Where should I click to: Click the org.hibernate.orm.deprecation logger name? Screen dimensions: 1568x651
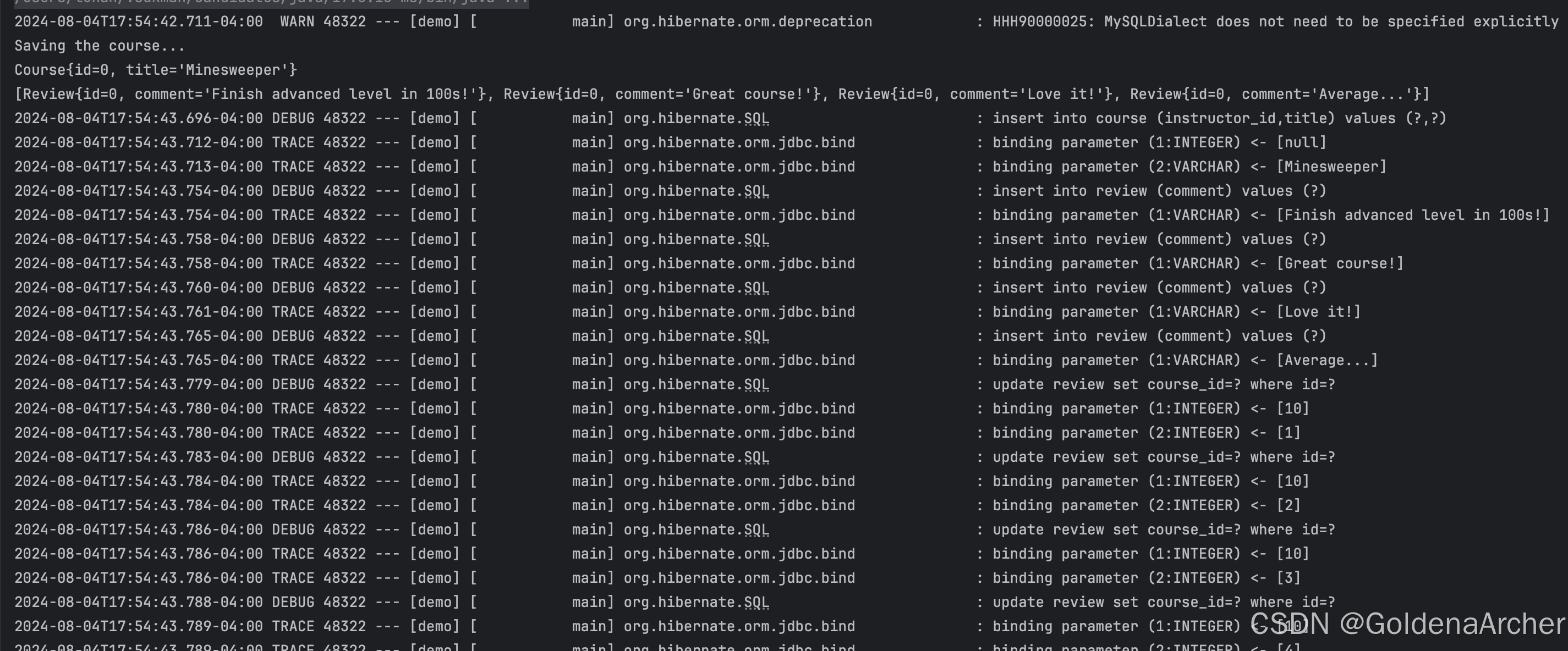pyautogui.click(x=748, y=22)
